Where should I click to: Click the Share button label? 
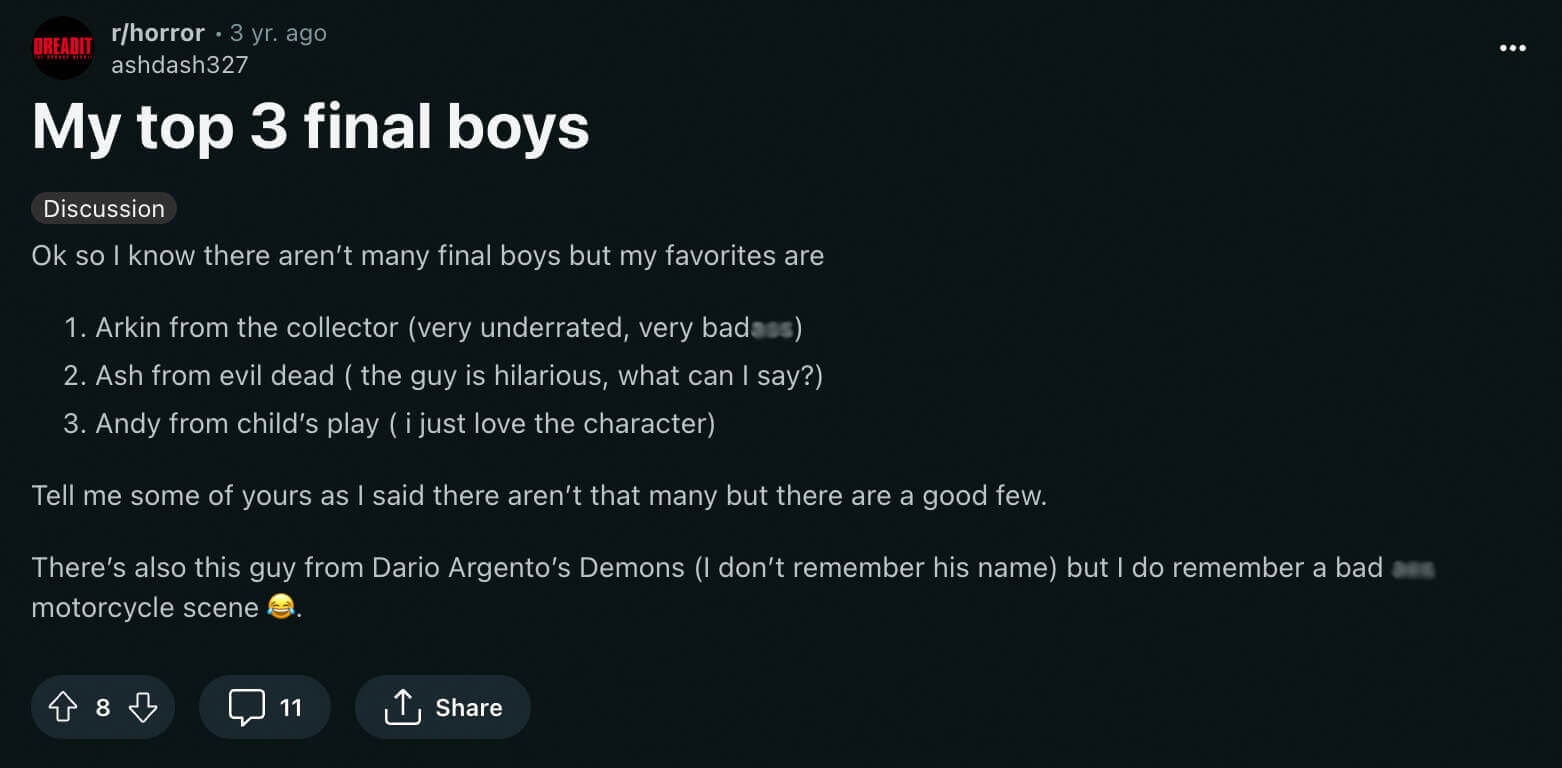pos(468,707)
